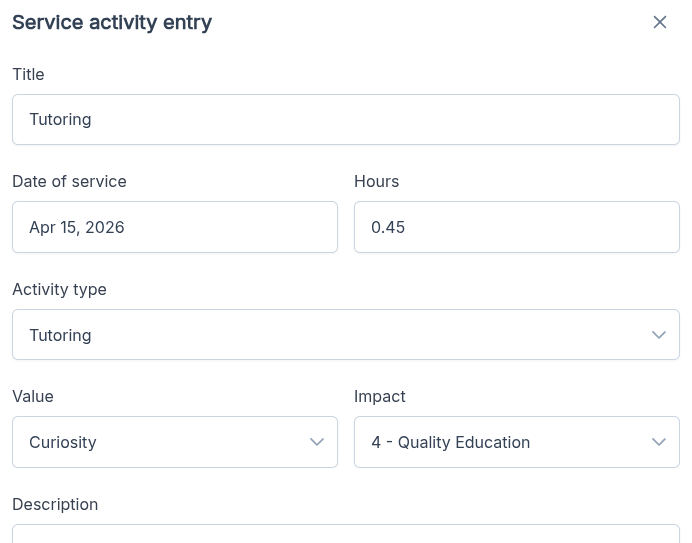Click the chevron arrow in Impact field

click(x=658, y=442)
